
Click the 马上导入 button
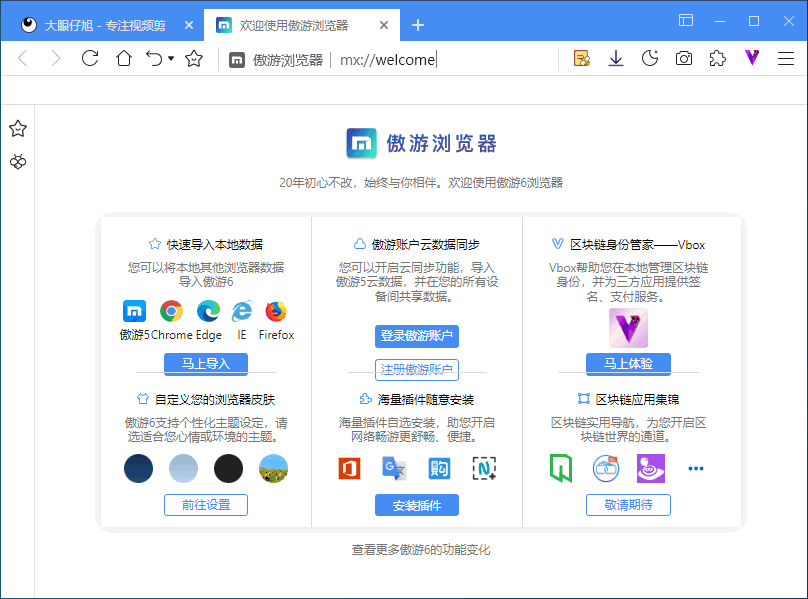pos(206,364)
